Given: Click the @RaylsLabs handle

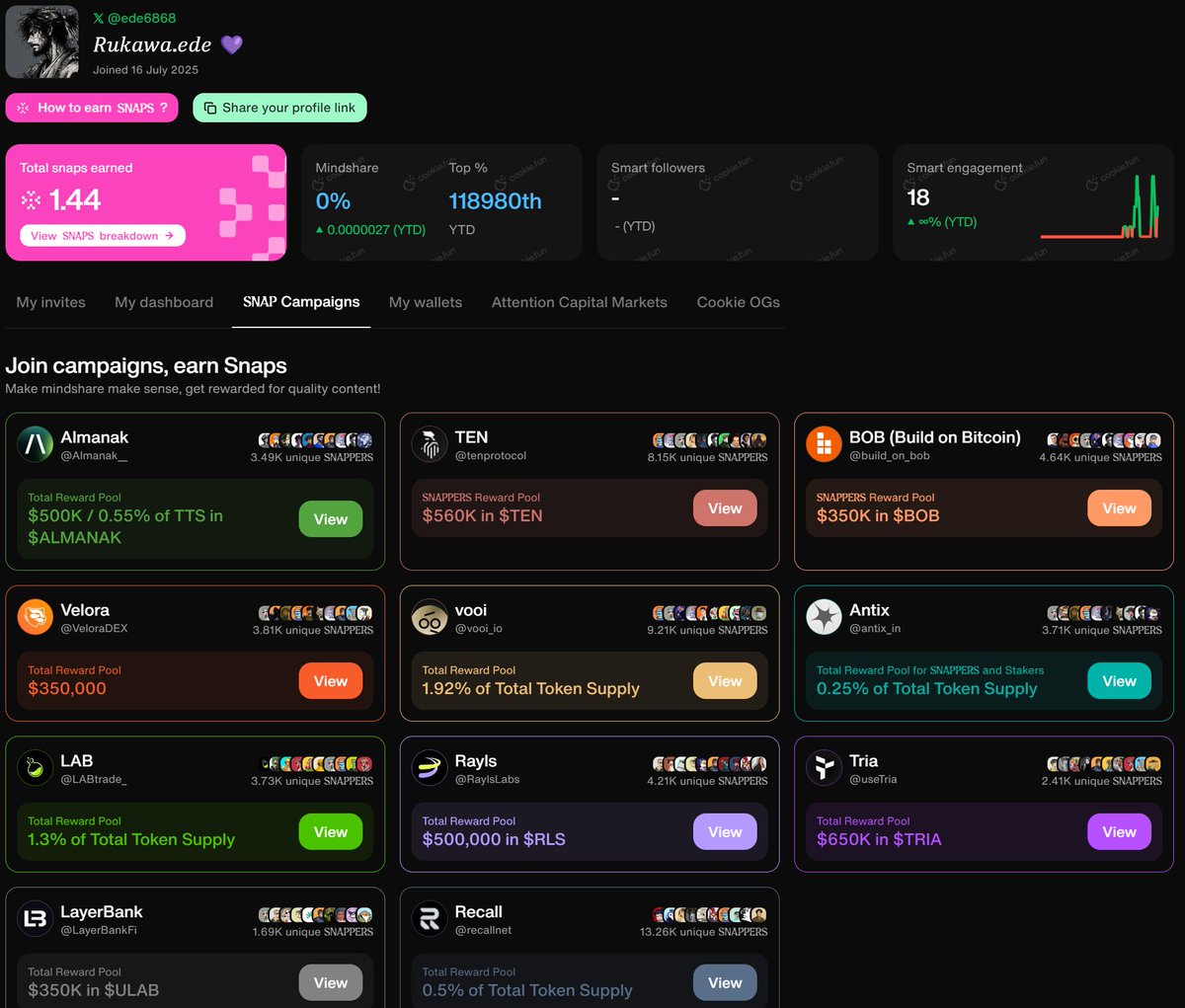Looking at the screenshot, I should 487,780.
